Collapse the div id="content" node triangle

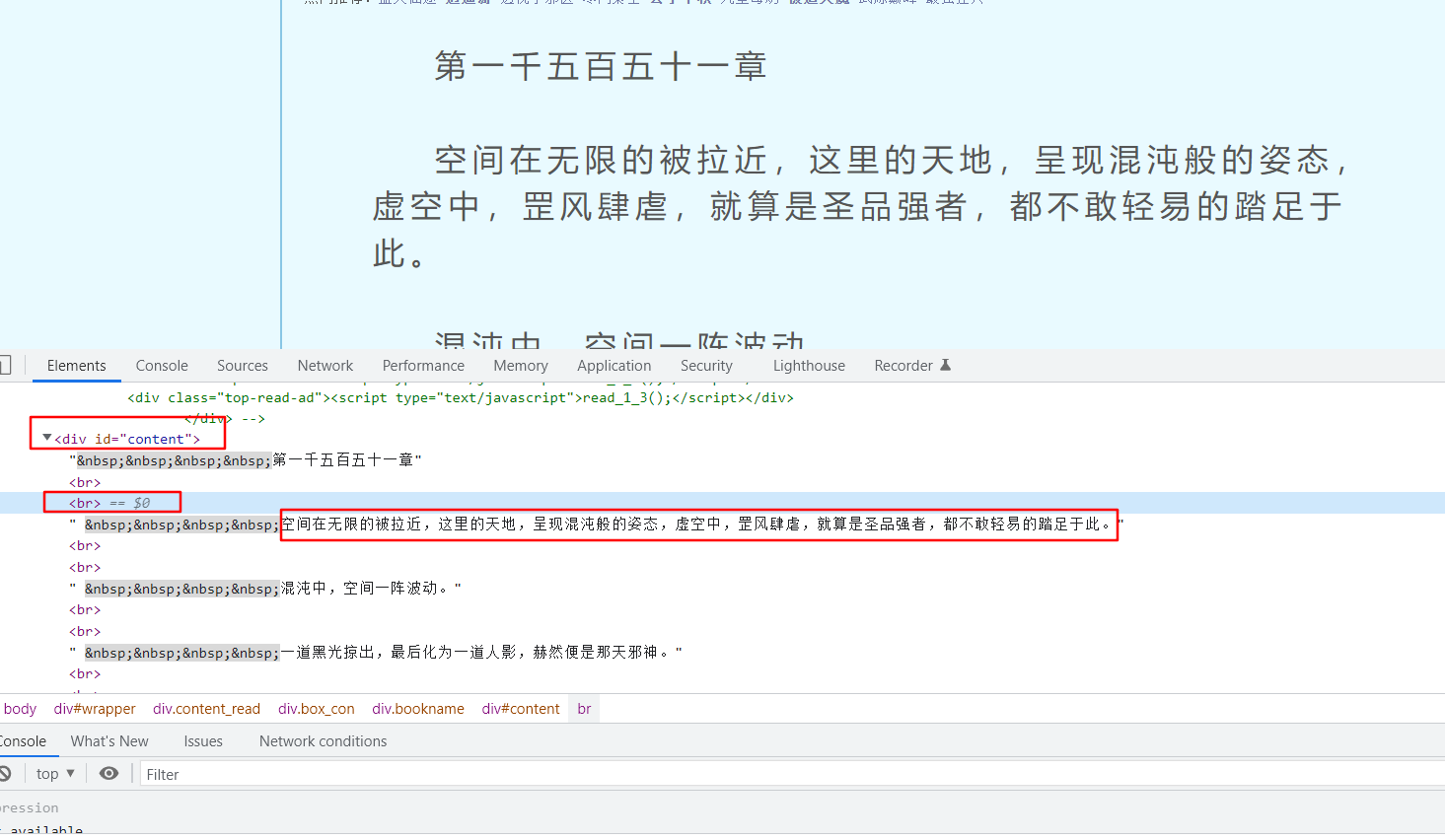(46, 438)
